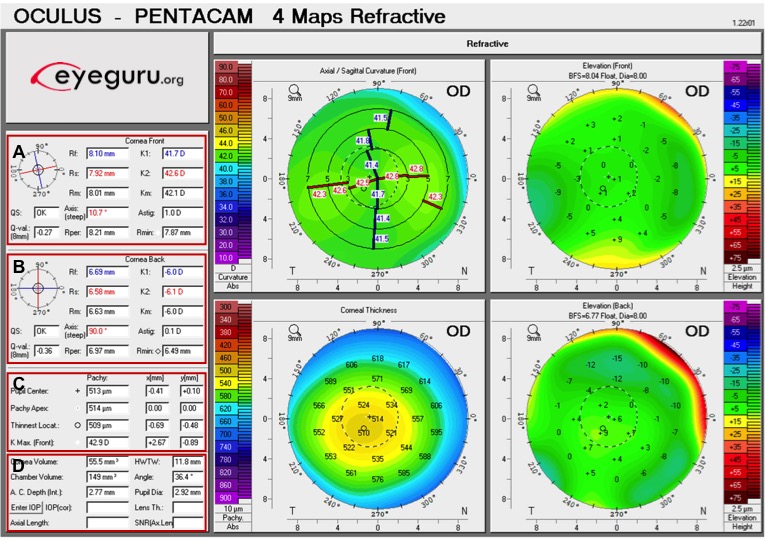Click the 9mm magnifier on Elevation (Back) map

[x=533, y=331]
